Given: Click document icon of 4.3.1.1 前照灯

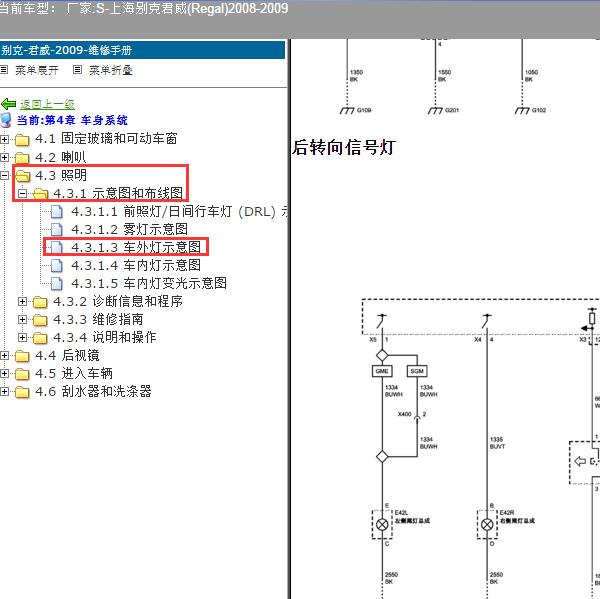Looking at the screenshot, I should [57, 211].
